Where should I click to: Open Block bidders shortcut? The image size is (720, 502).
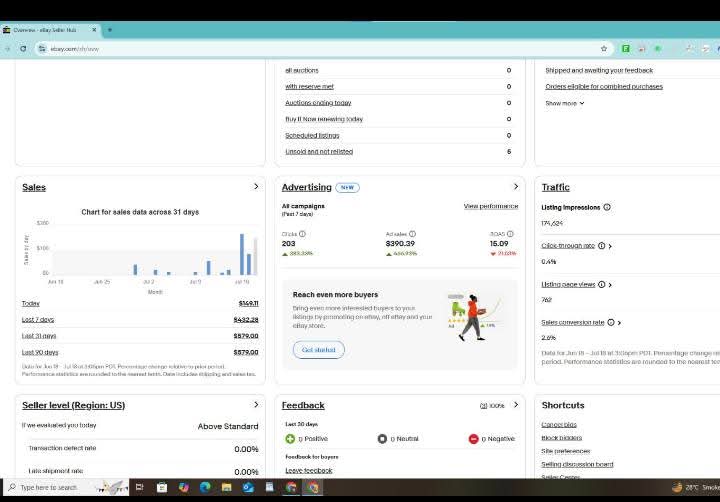(x=562, y=438)
